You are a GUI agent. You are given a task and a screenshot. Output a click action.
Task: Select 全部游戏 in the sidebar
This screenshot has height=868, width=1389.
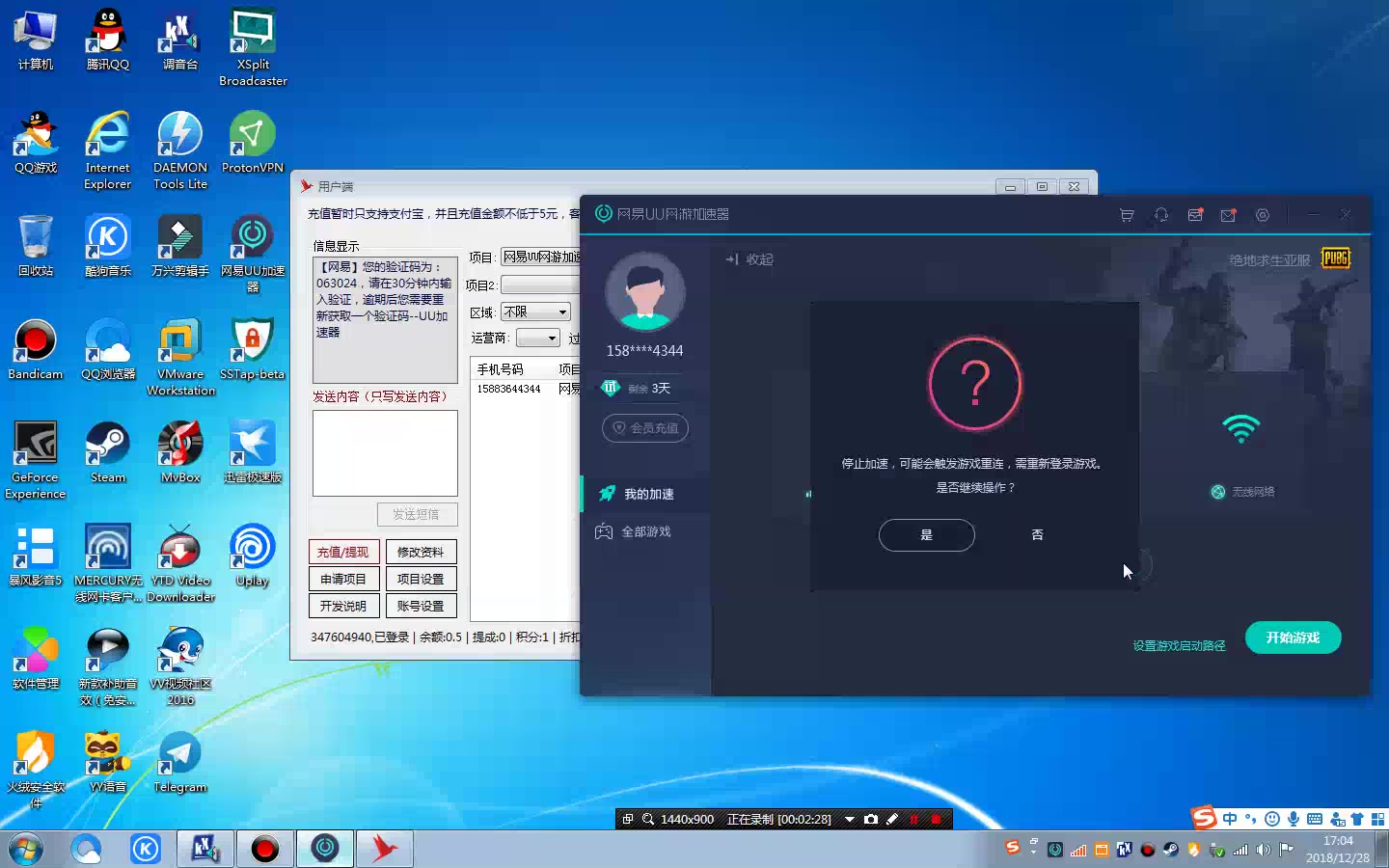645,531
